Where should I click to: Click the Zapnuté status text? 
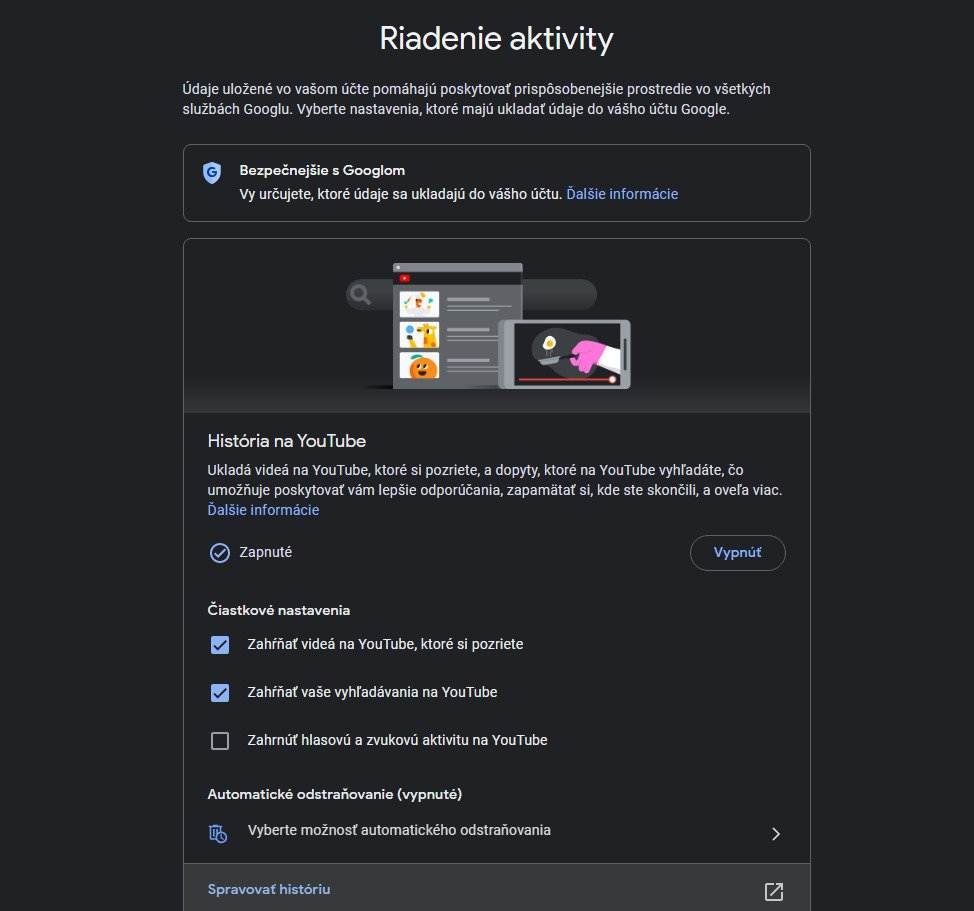pos(266,552)
